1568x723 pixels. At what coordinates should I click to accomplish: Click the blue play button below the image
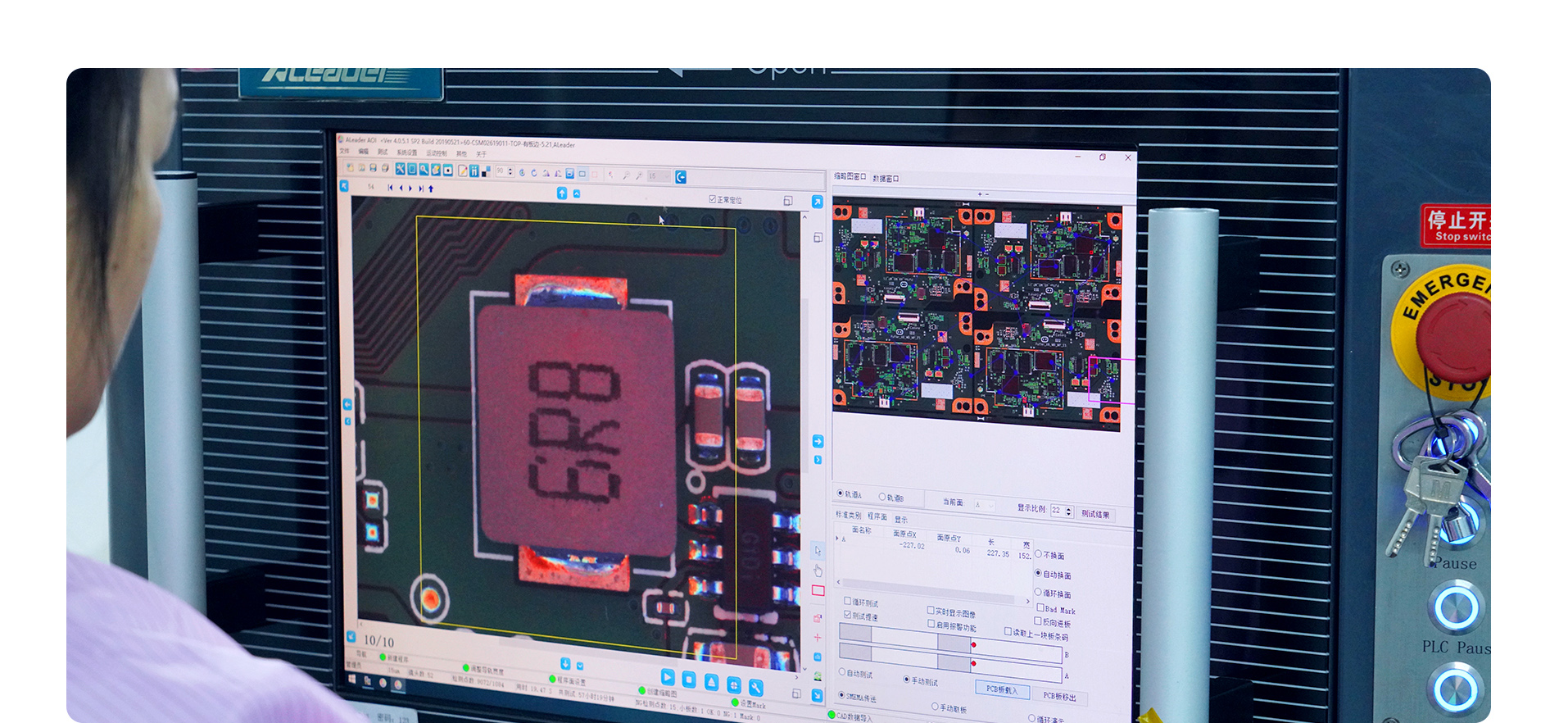coord(668,677)
